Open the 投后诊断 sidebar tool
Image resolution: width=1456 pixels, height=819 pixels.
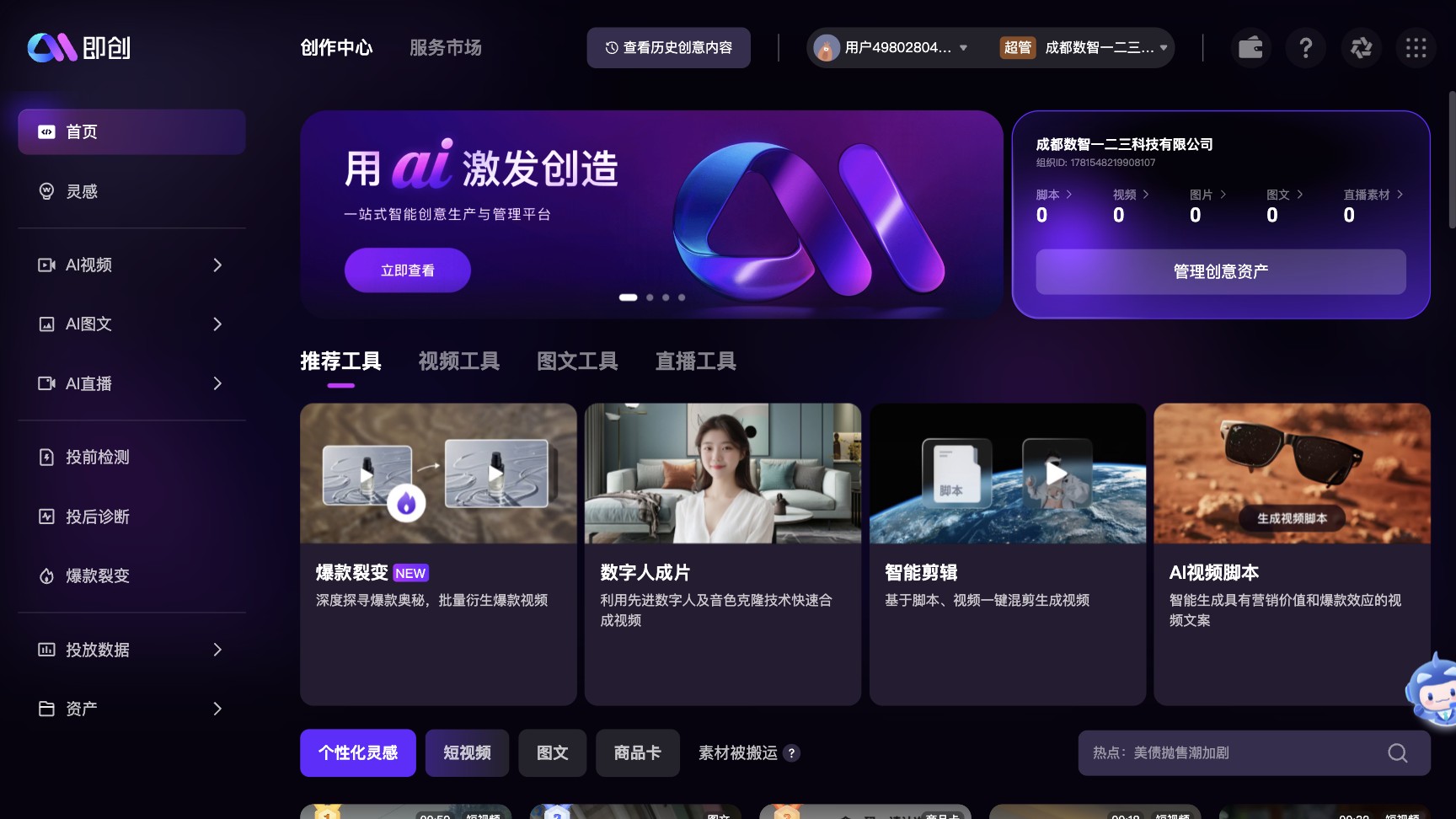(x=98, y=516)
